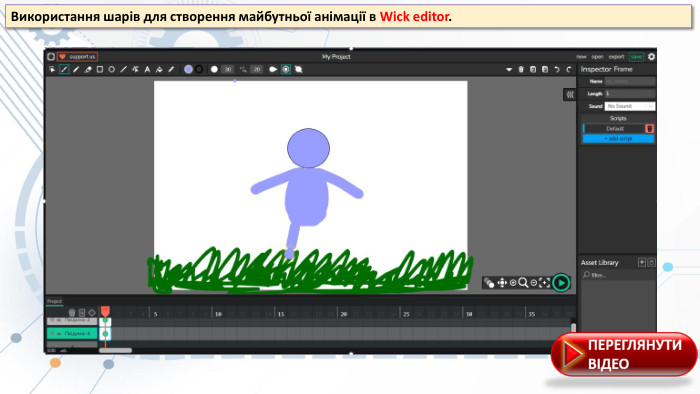Click the add script button

[618, 139]
